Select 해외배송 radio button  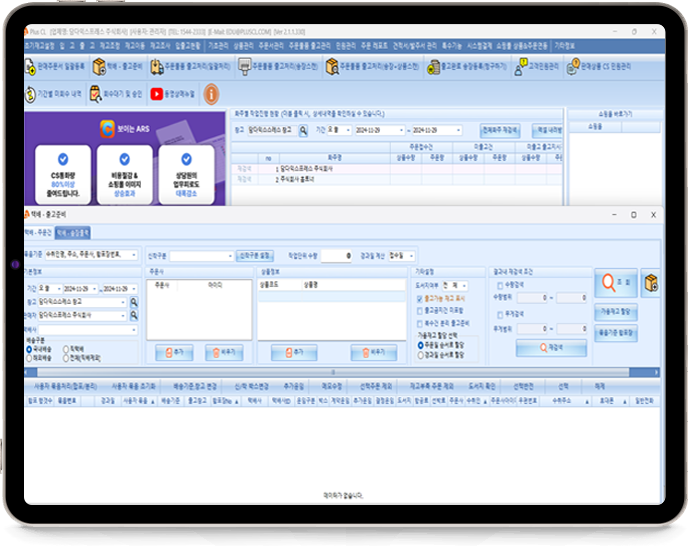tap(29, 358)
